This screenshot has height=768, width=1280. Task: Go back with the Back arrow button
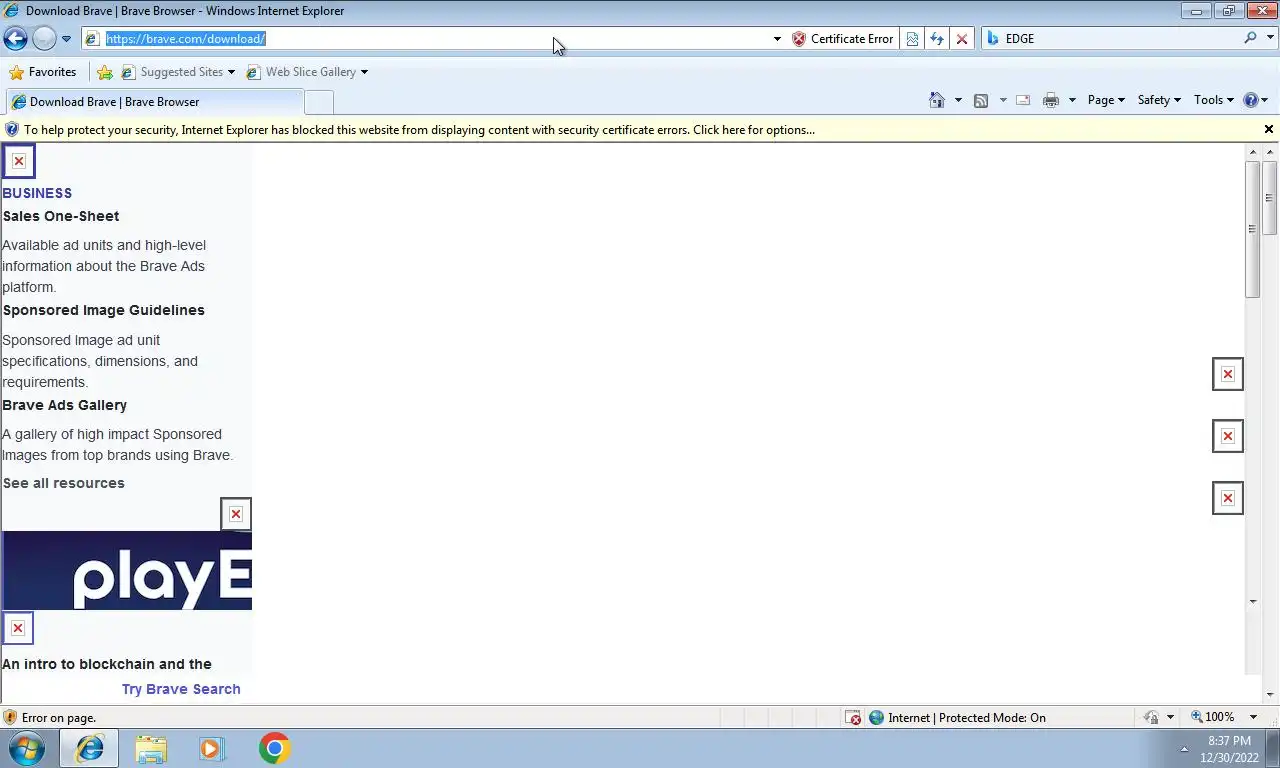click(x=15, y=39)
